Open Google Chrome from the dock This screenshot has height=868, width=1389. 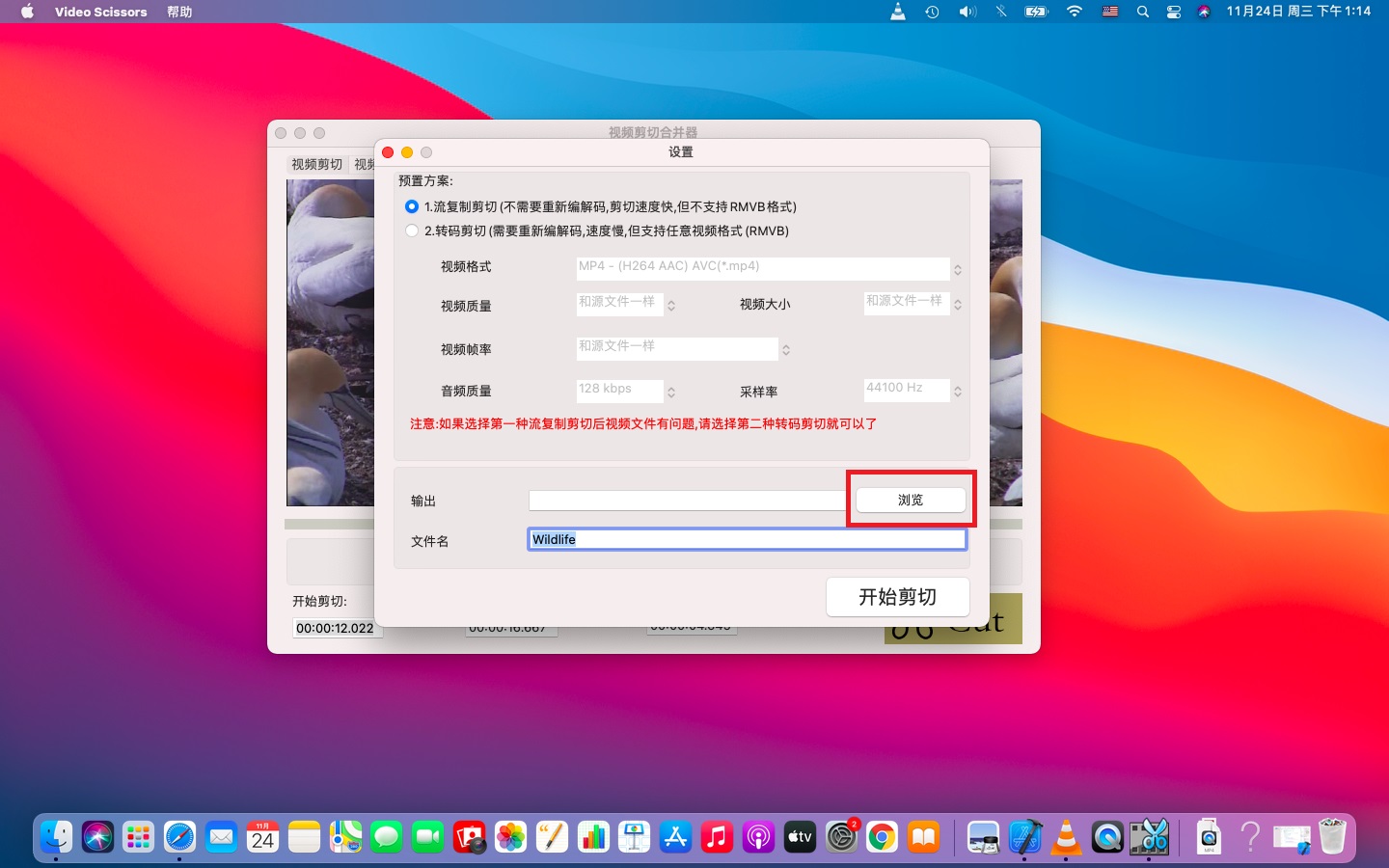tap(882, 837)
